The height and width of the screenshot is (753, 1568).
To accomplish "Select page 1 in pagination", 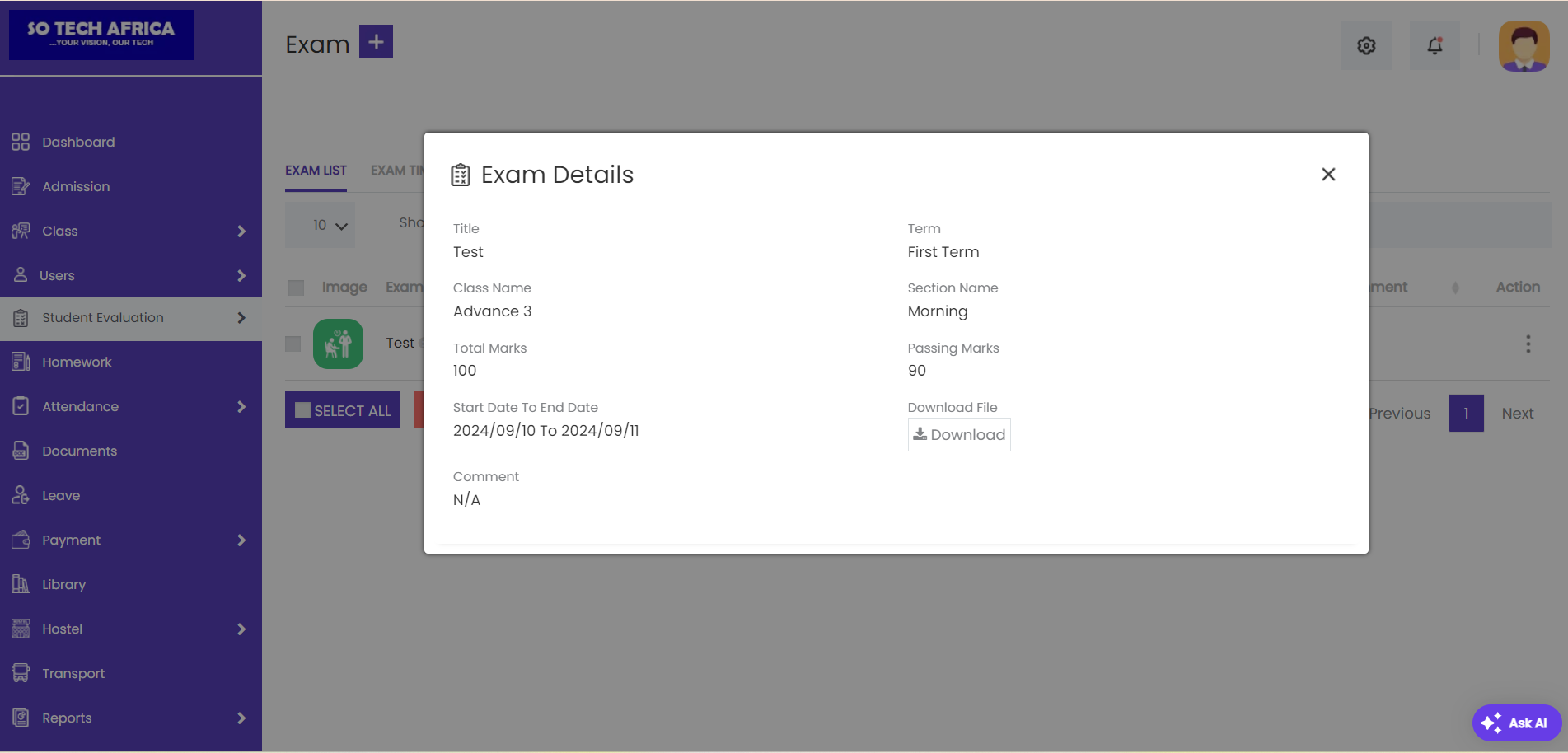I will tap(1466, 414).
